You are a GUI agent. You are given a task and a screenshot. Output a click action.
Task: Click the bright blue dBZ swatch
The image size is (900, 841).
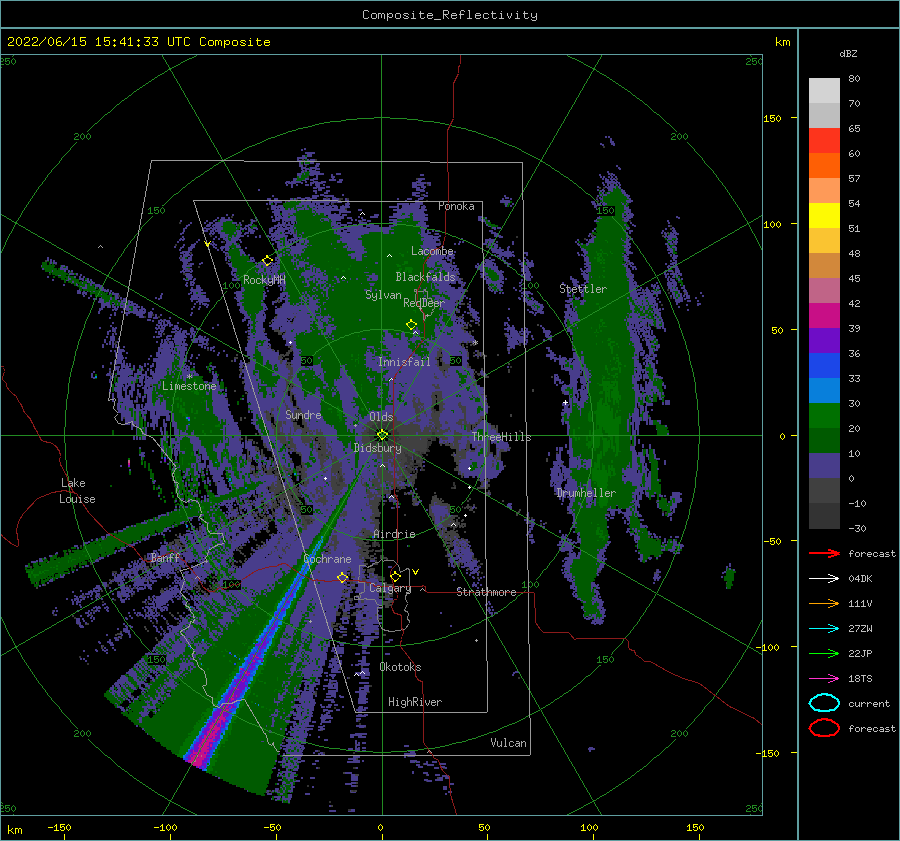pos(824,366)
